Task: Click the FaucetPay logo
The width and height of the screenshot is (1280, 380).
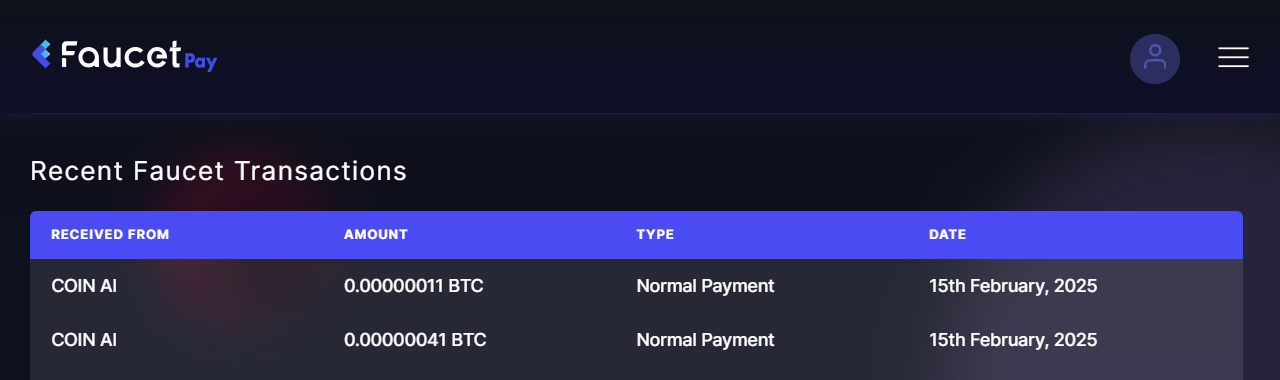Action: (x=125, y=55)
